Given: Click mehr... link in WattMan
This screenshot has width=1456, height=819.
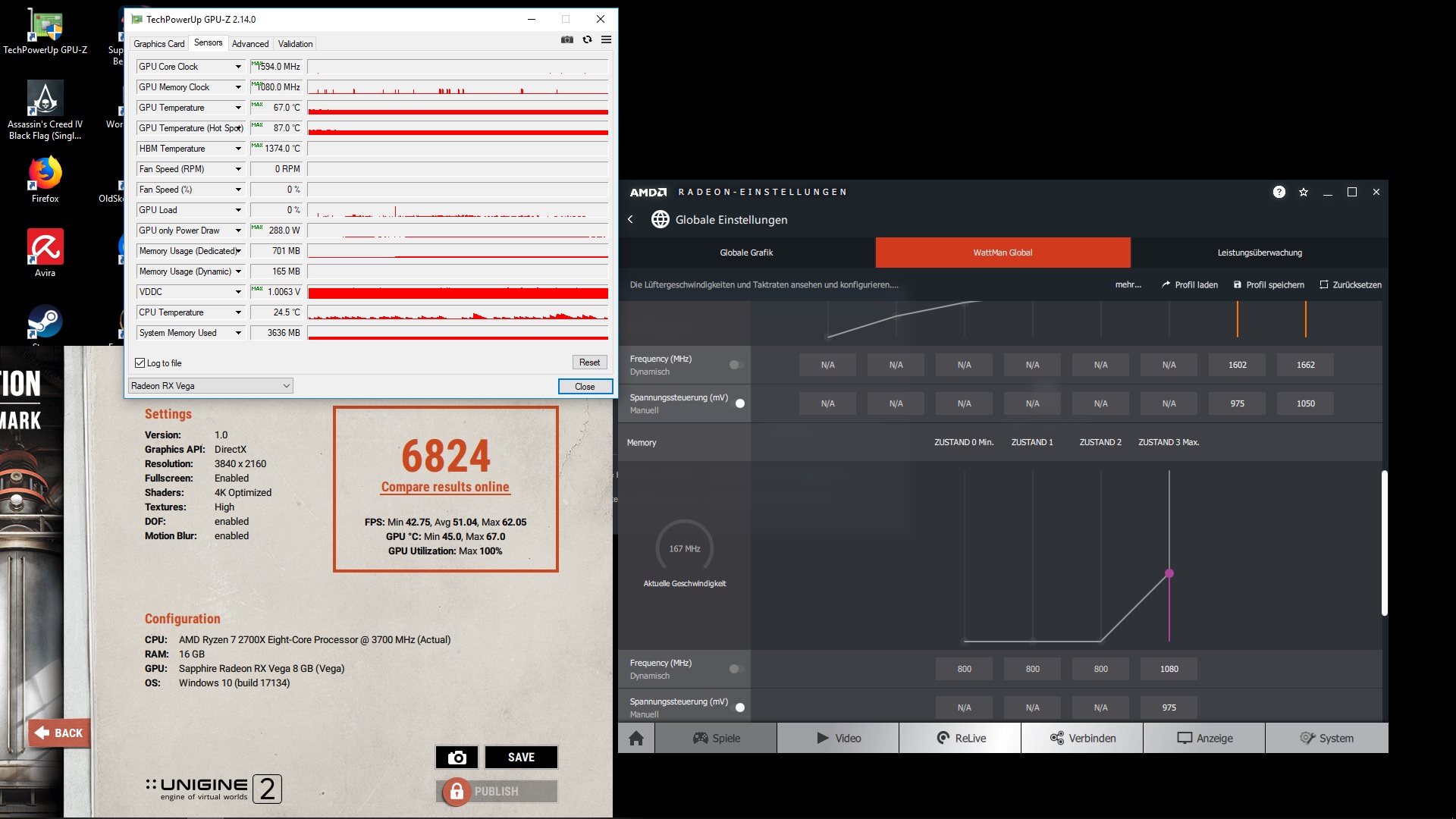Looking at the screenshot, I should (x=1128, y=285).
